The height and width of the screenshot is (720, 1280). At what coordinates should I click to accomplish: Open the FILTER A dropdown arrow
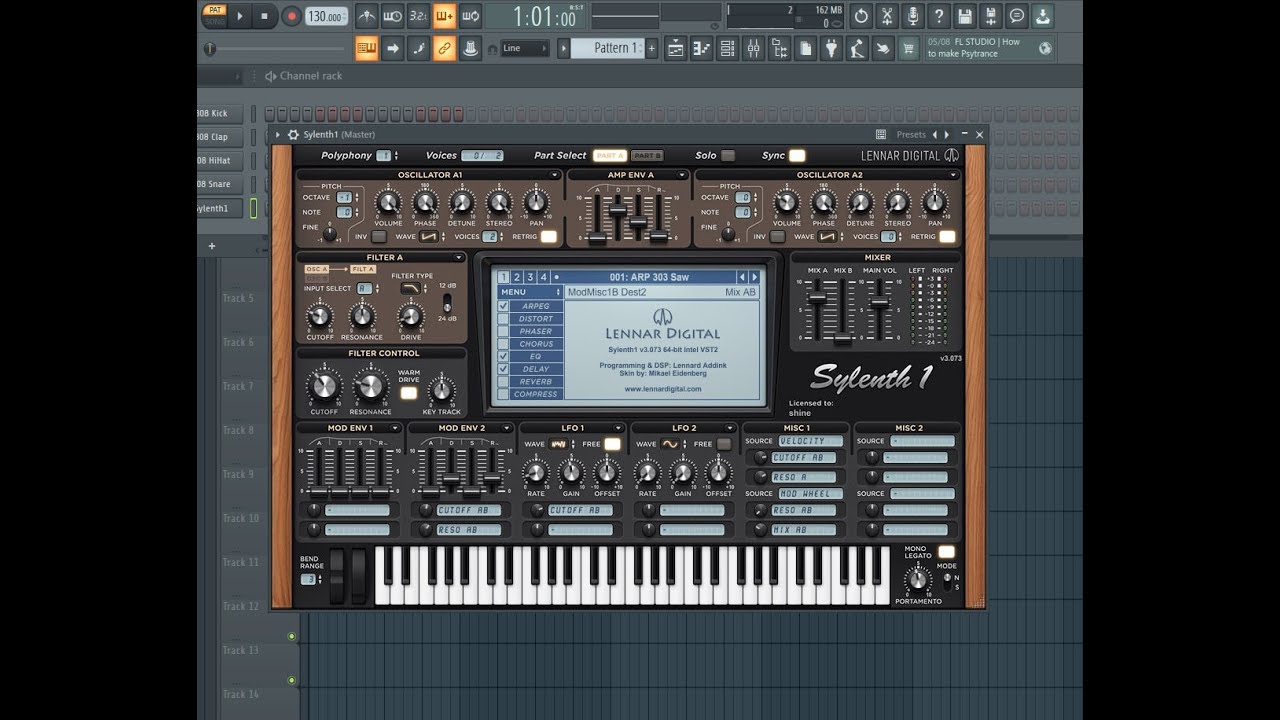[x=459, y=257]
